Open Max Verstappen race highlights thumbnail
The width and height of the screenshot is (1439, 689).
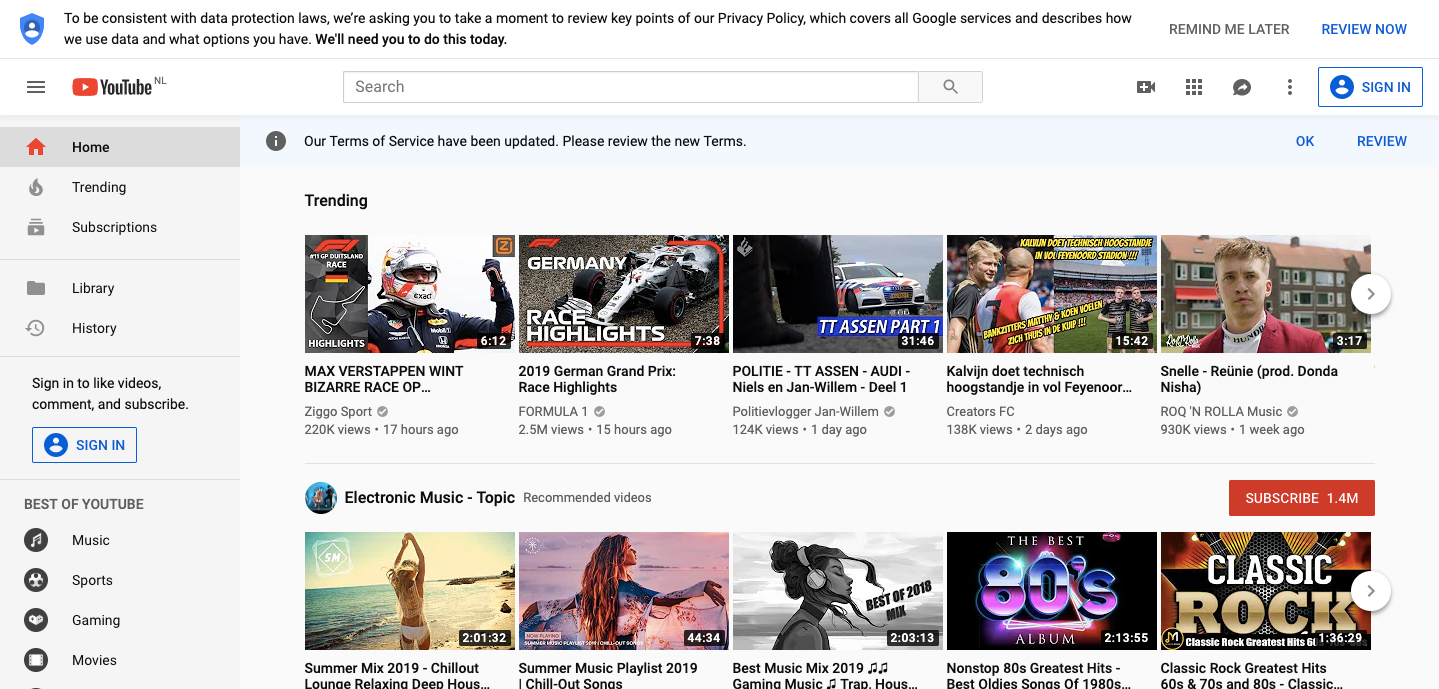coord(410,294)
